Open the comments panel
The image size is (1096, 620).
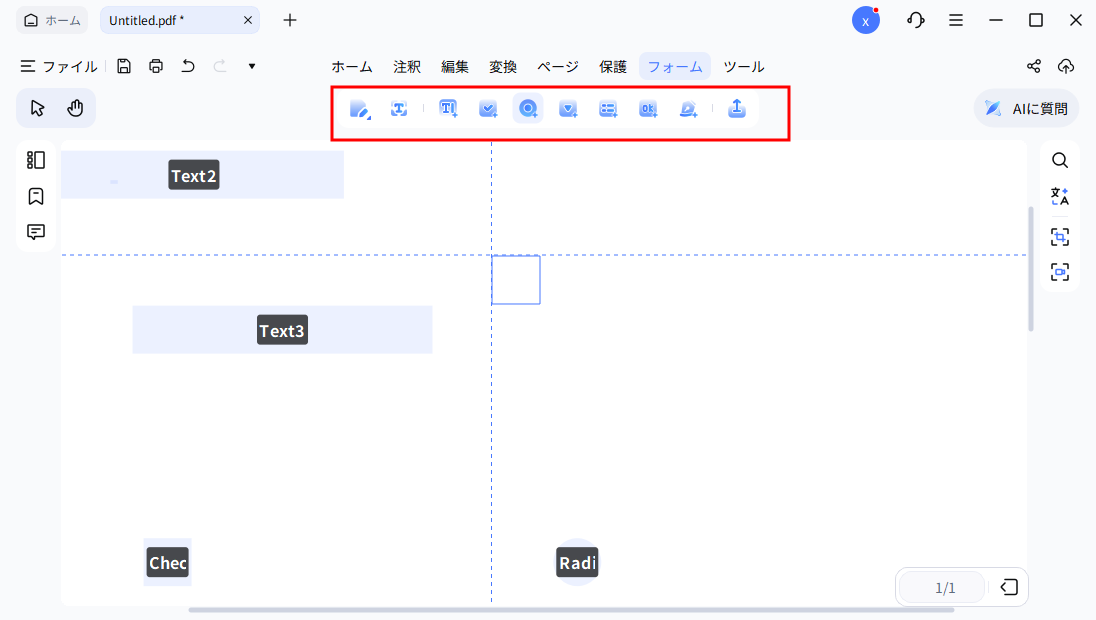pos(36,231)
